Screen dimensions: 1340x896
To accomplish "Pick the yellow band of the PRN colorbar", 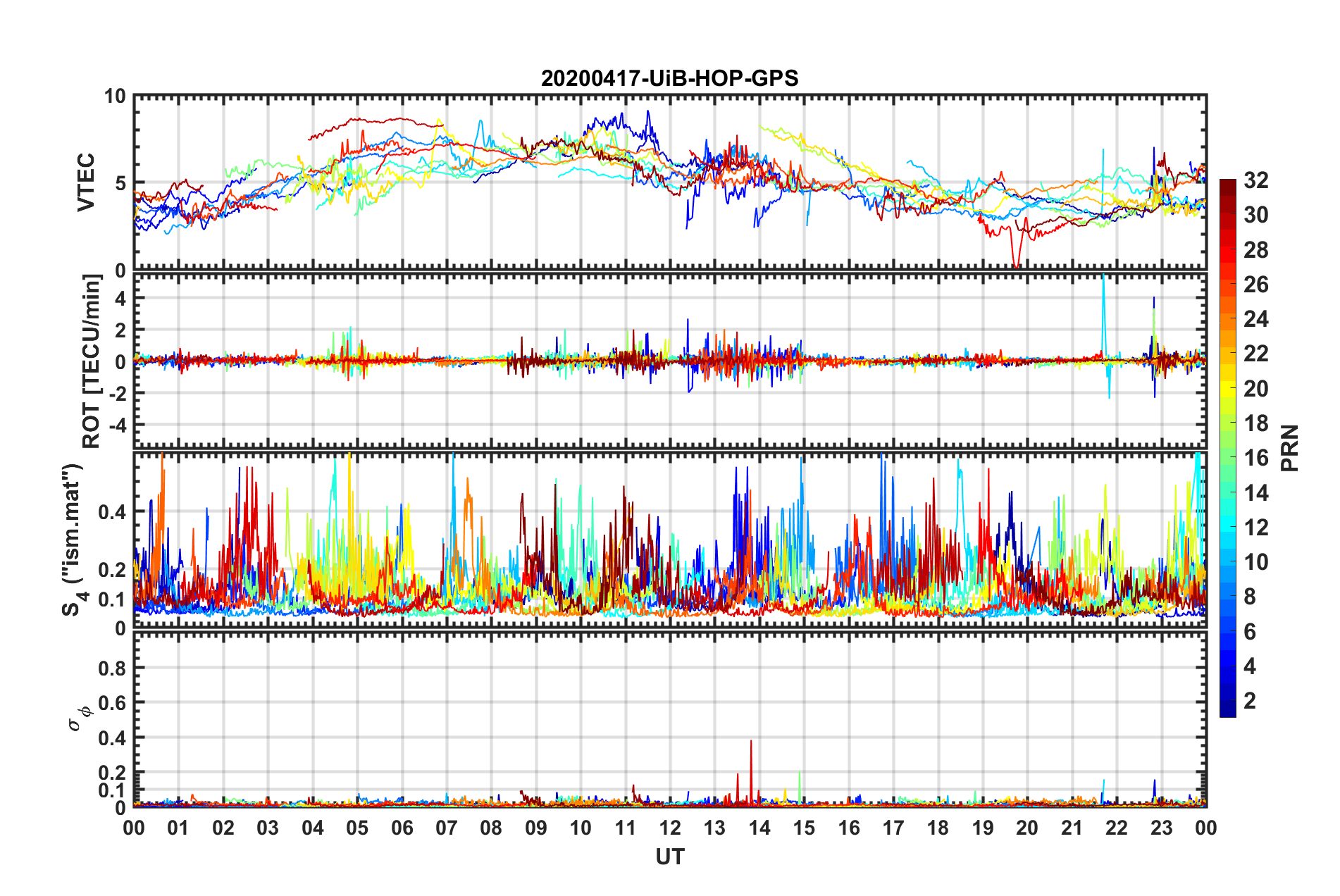I will click(x=1228, y=389).
